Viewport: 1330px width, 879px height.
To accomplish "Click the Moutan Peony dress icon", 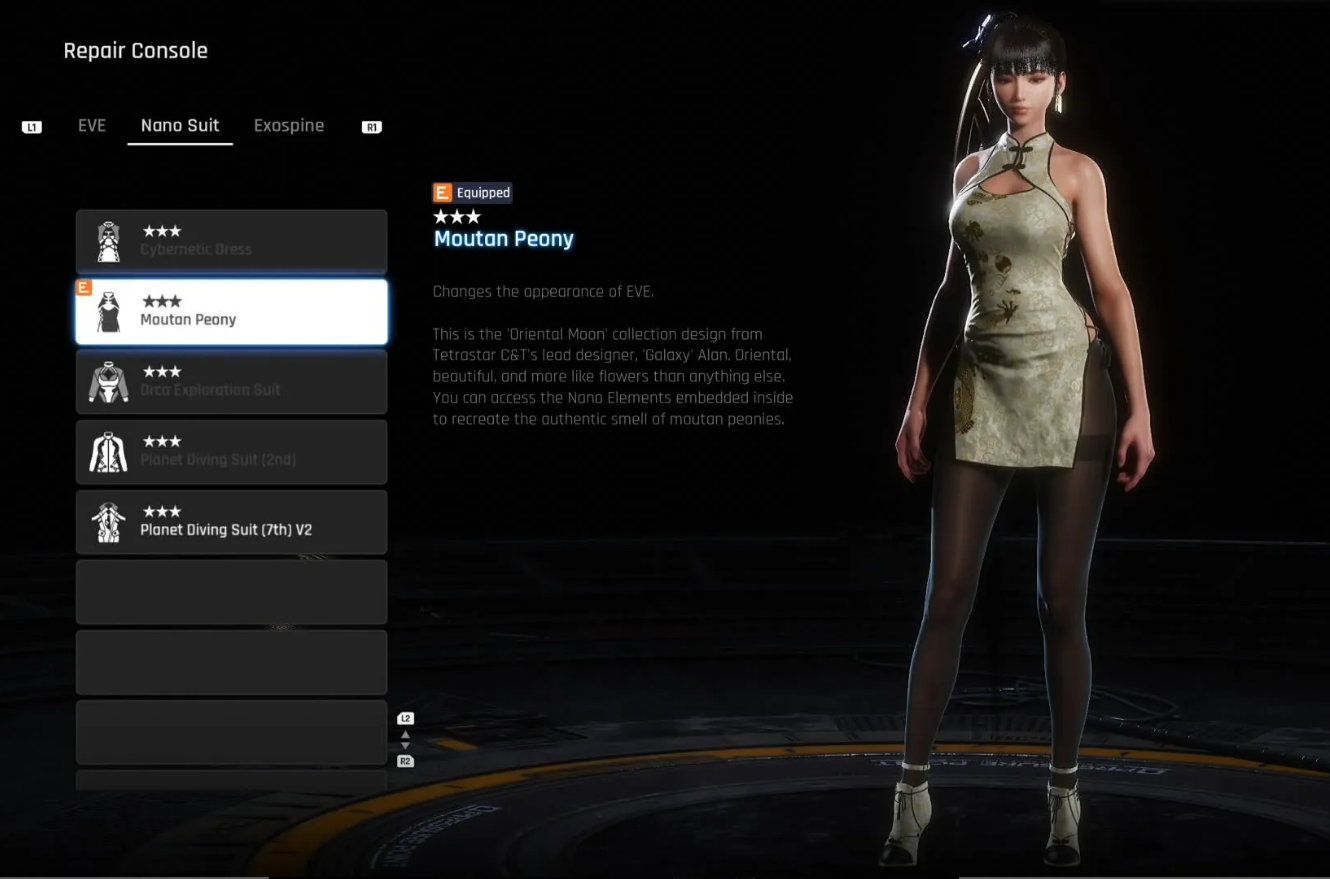I will tap(108, 312).
